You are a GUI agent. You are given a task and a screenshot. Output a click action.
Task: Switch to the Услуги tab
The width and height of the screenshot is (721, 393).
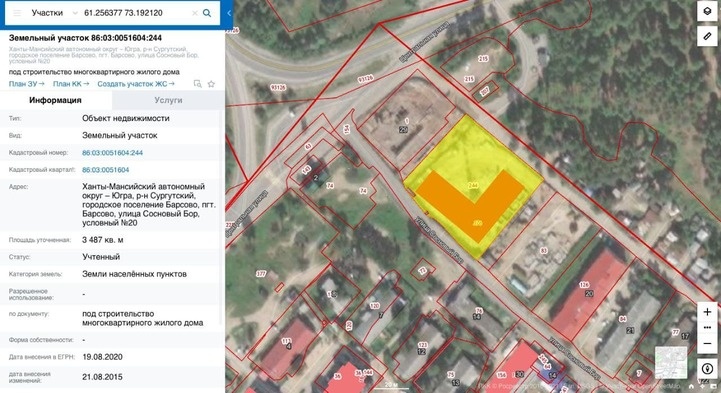click(x=168, y=100)
